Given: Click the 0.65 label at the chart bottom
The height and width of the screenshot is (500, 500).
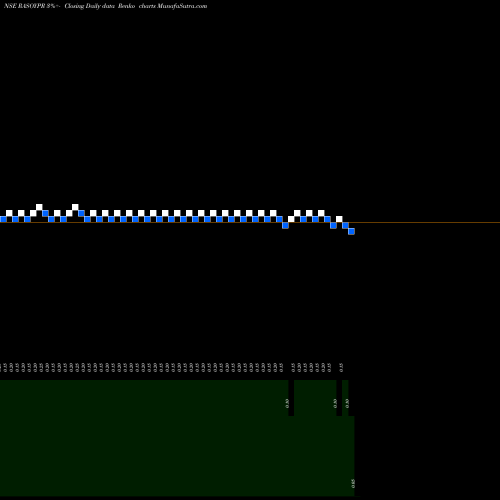Looking at the screenshot, I should 353,483.
